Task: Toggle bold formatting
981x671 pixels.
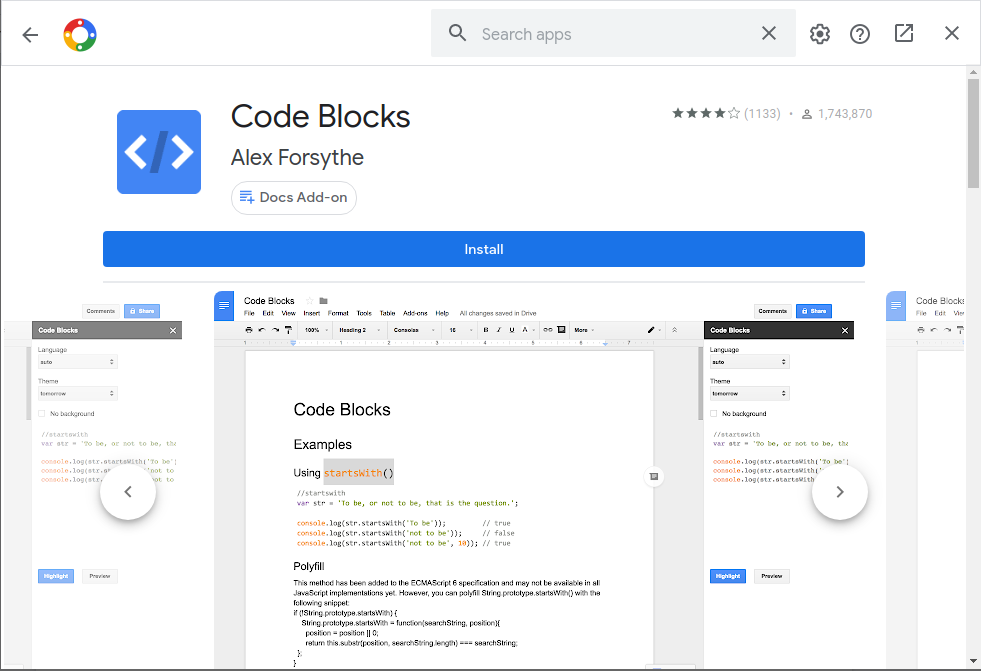Action: click(485, 330)
